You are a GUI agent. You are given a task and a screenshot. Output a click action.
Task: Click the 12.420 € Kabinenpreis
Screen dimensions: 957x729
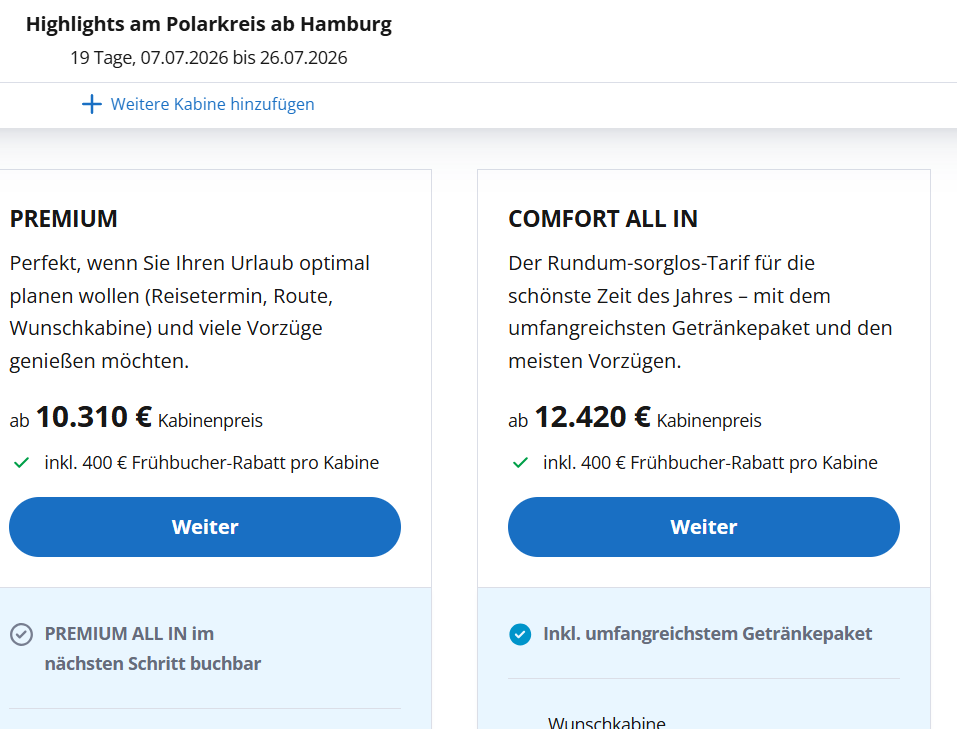pyautogui.click(x=593, y=417)
